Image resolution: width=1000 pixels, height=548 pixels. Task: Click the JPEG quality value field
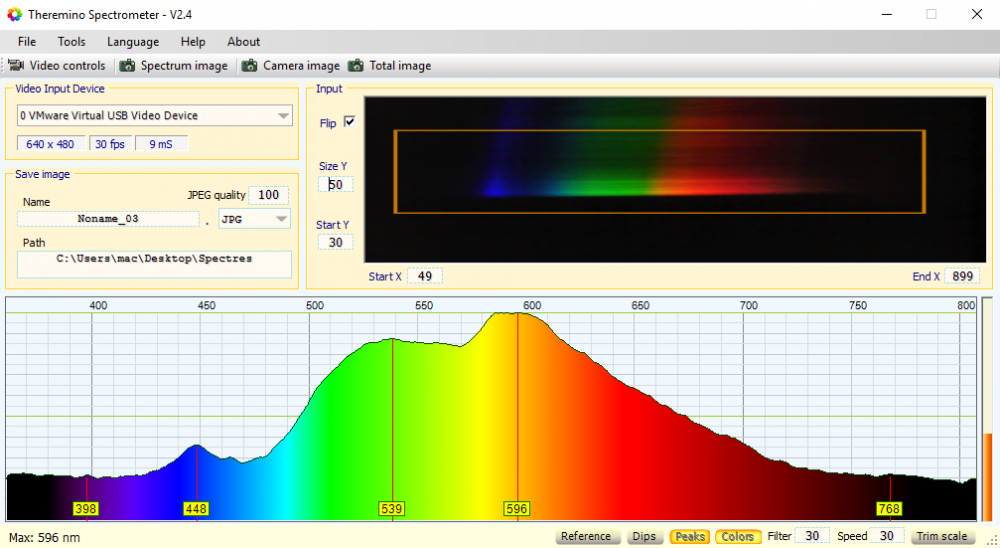(268, 195)
